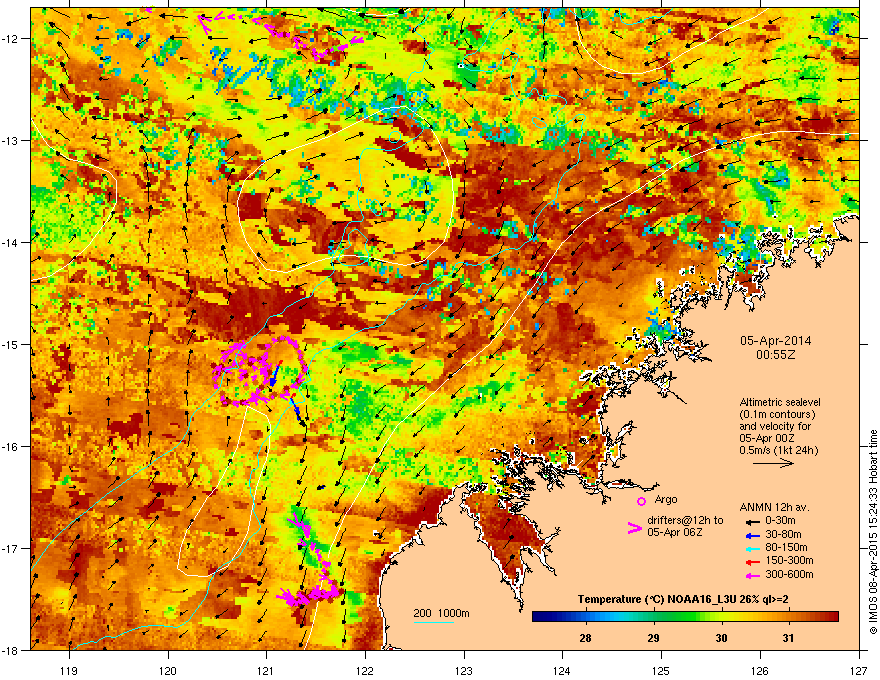Click the red 150-300m arrow legend symbol
The width and height of the screenshot is (880, 680).
coord(753,562)
